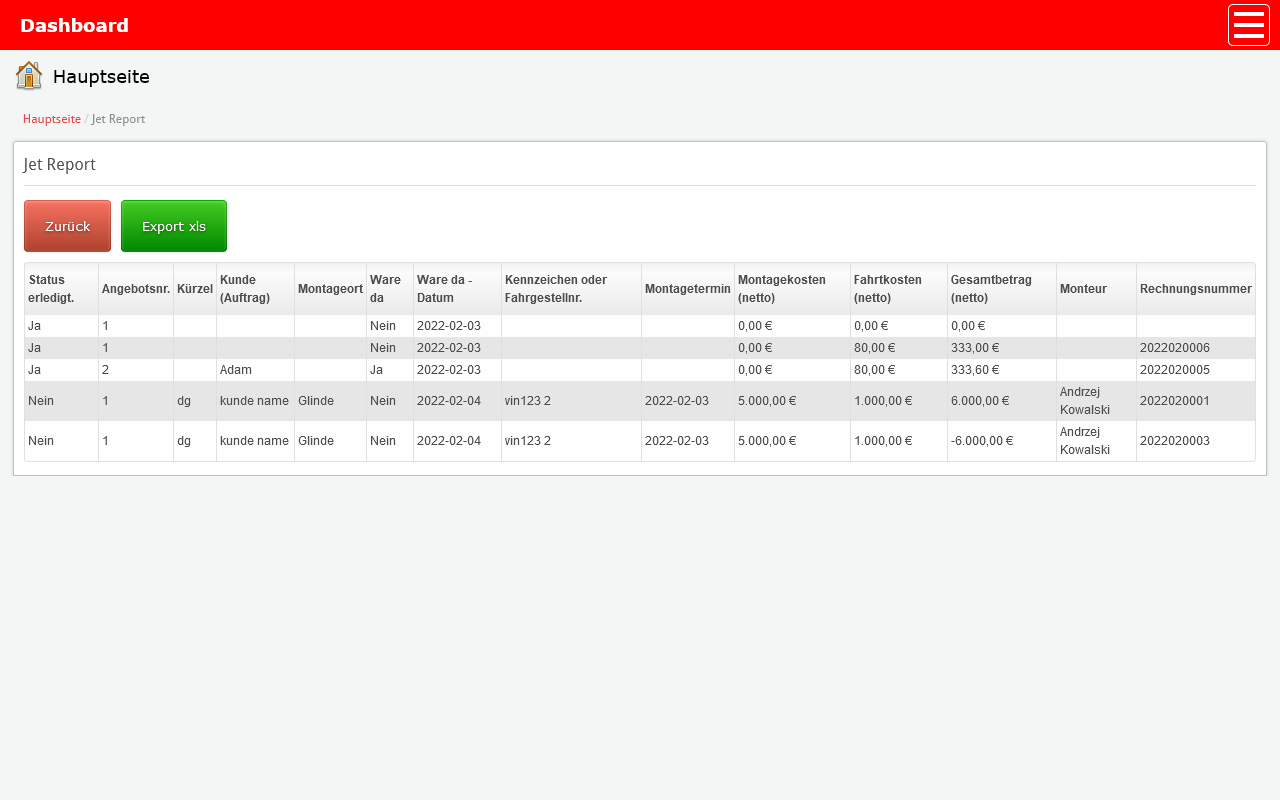Image resolution: width=1280 pixels, height=800 pixels.
Task: Follow the Hauptseite breadcrumb link
Action: tap(52, 119)
